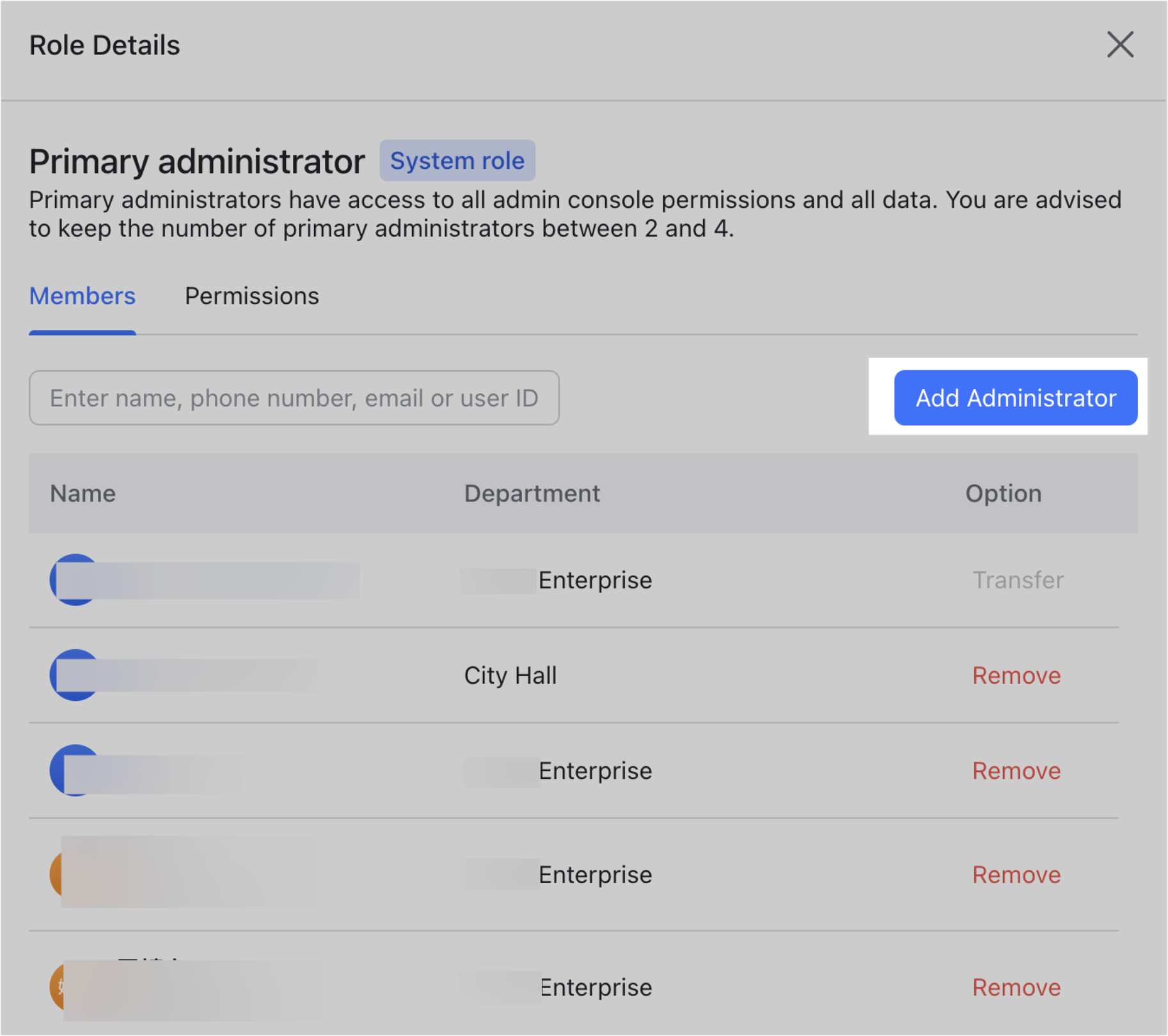Remove the City Hall administrator
The image size is (1168, 1036).
[x=1016, y=675]
